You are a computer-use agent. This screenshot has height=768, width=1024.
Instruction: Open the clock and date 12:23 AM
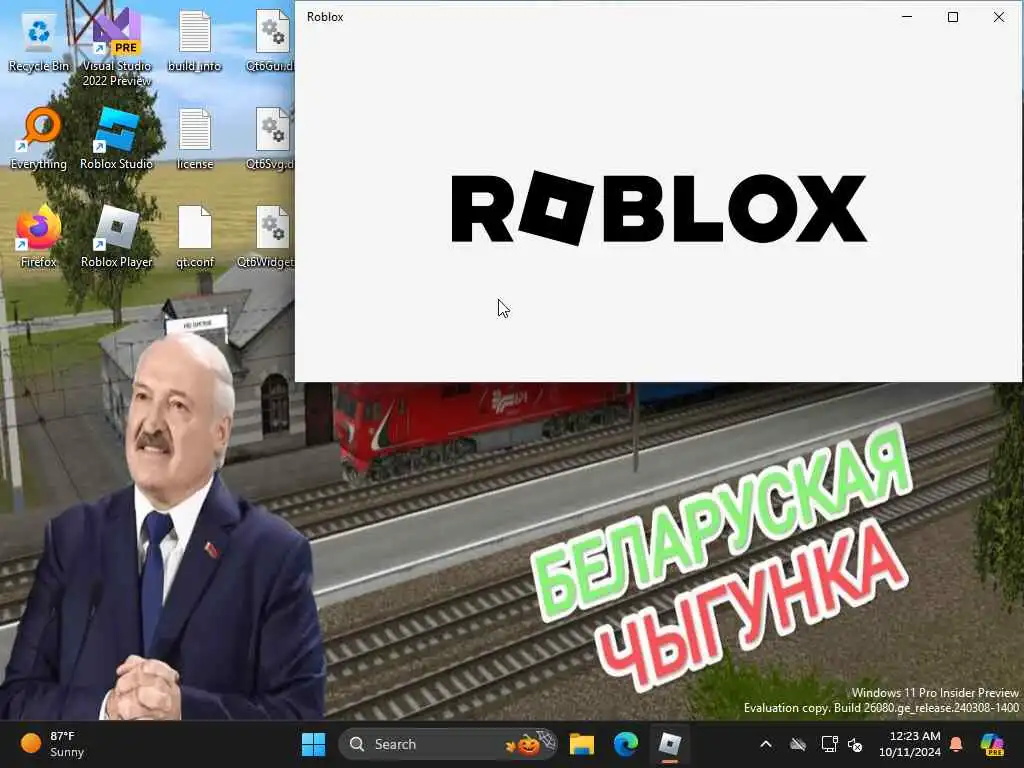[910, 744]
